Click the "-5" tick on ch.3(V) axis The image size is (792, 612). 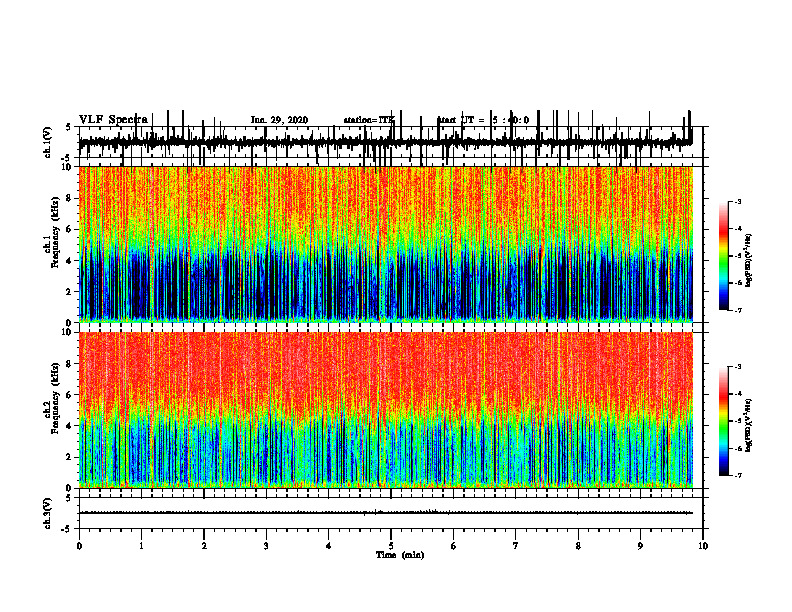[x=67, y=529]
